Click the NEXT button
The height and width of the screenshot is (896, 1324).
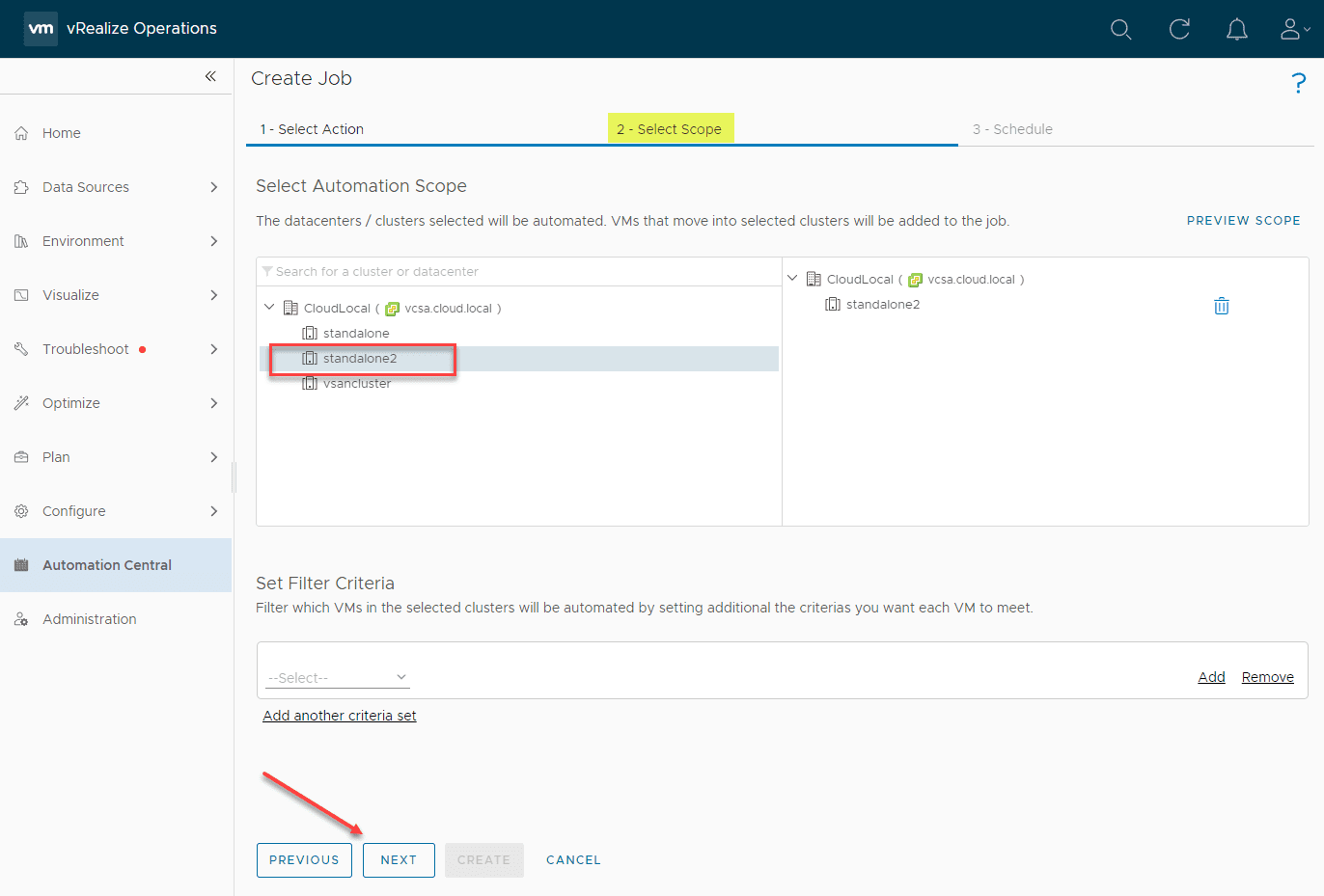coord(399,860)
